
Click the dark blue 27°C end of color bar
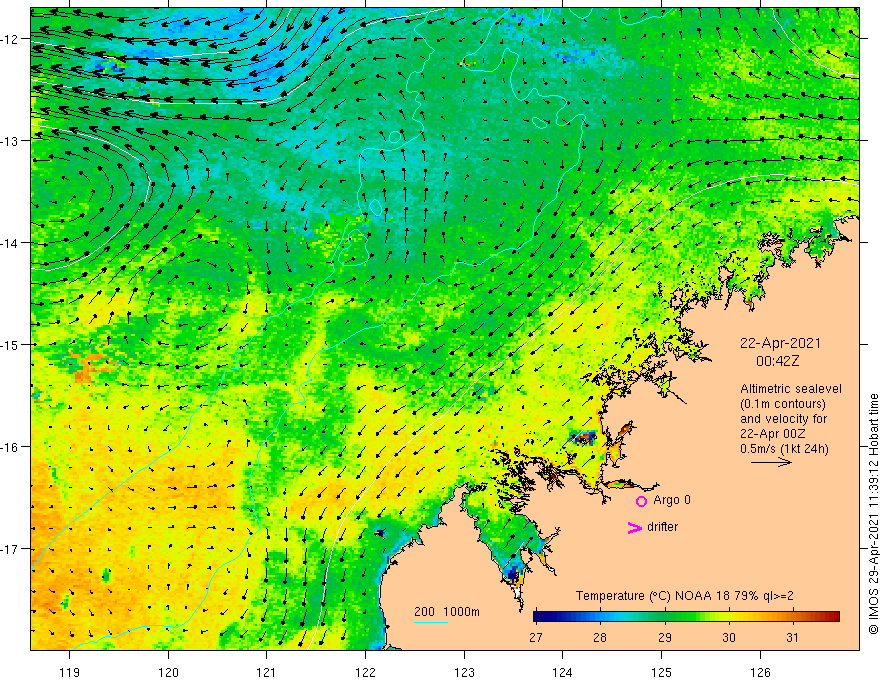(540, 617)
